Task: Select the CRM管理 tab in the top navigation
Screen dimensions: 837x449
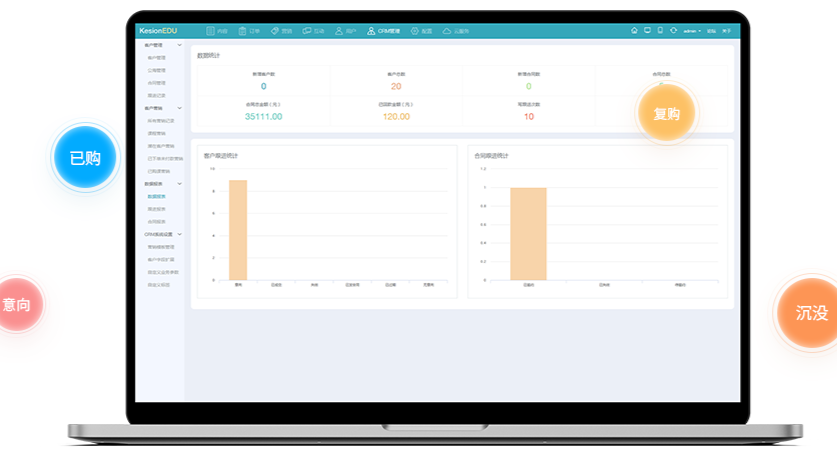Action: 384,31
